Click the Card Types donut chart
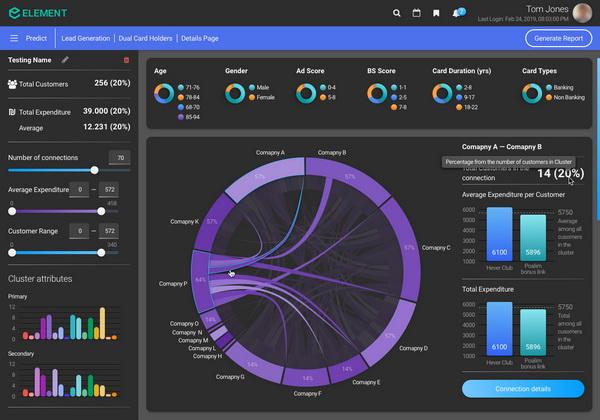 tap(531, 93)
